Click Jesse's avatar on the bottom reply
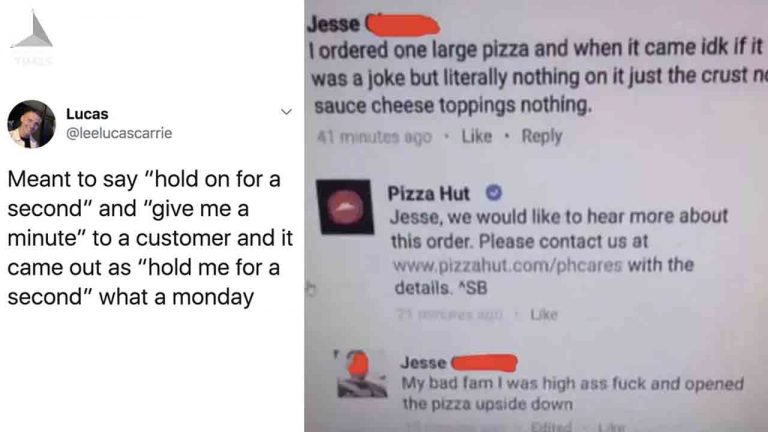768x432 pixels. point(361,373)
